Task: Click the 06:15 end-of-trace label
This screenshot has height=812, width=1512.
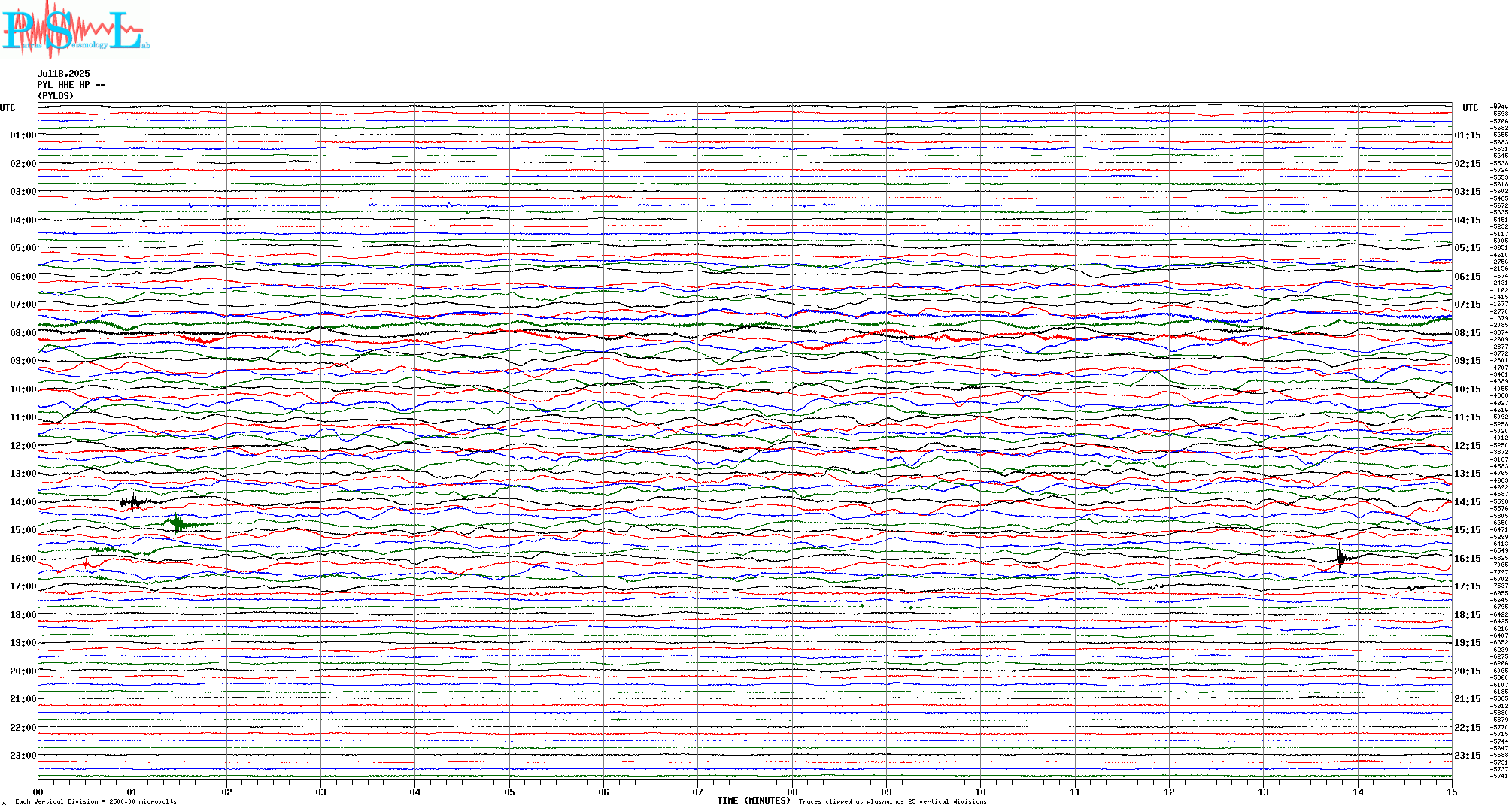Action: tap(1468, 277)
